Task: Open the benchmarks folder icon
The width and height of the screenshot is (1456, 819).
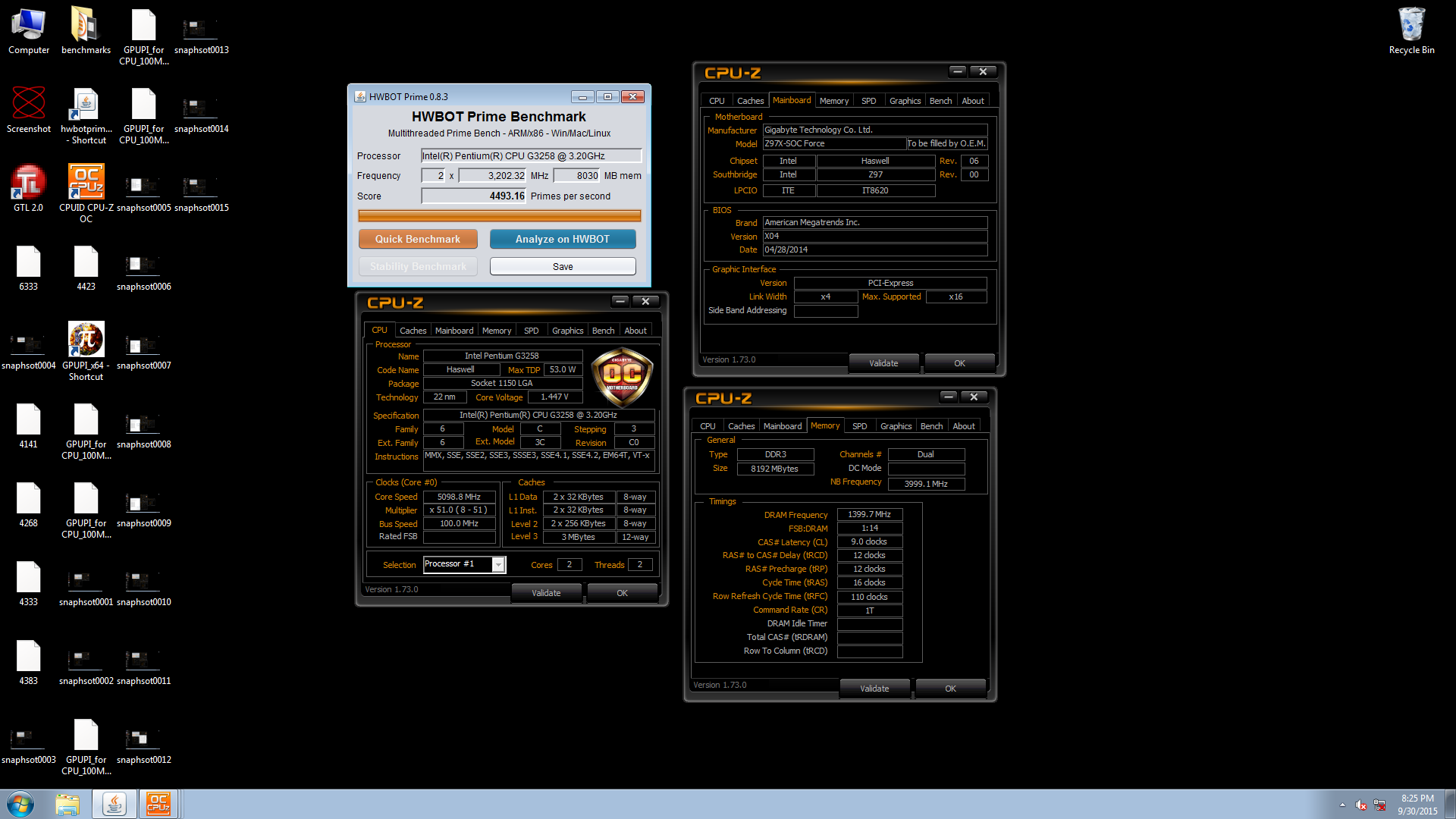Action: pos(86,30)
